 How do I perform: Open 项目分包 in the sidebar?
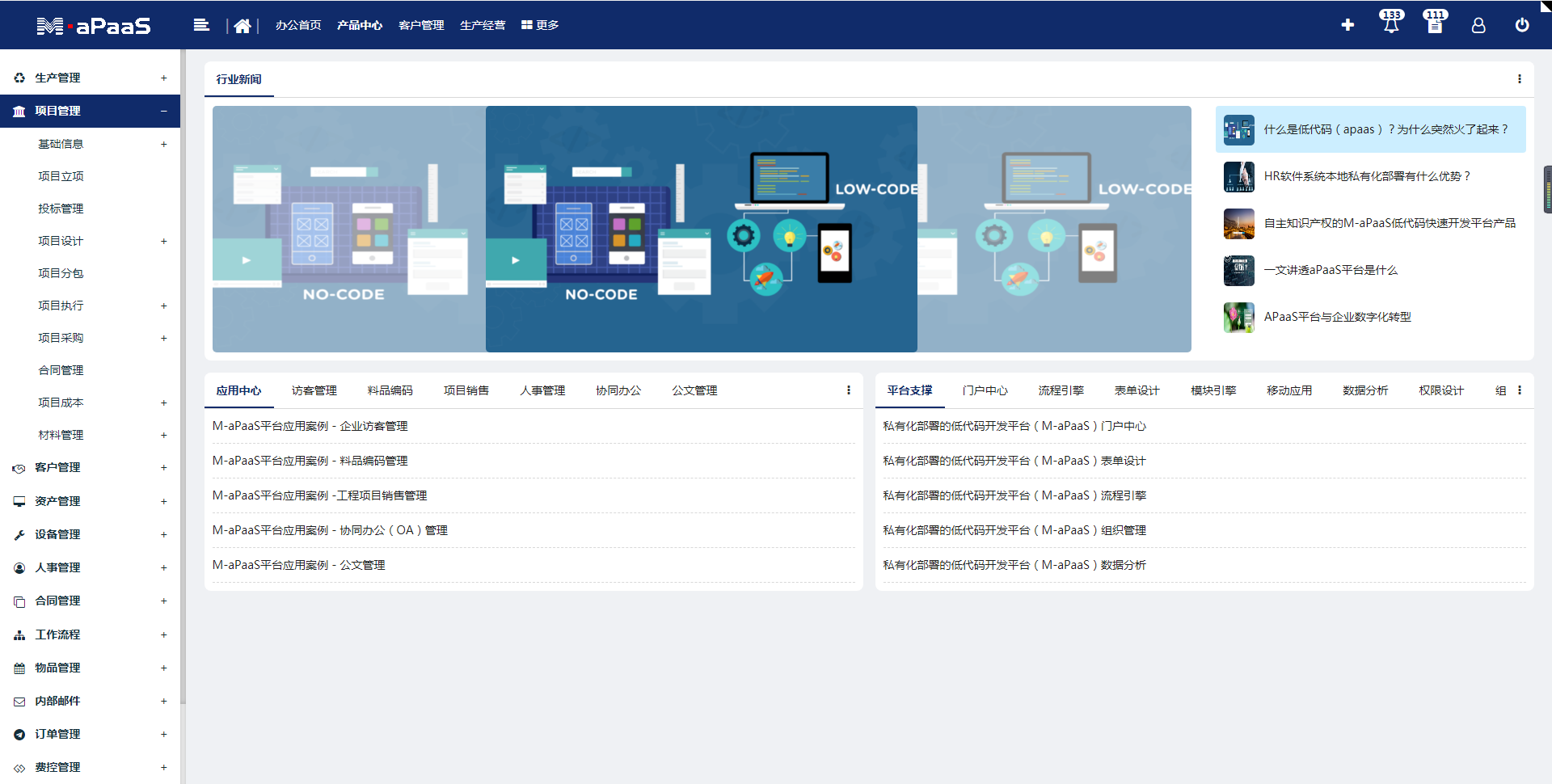coord(61,273)
